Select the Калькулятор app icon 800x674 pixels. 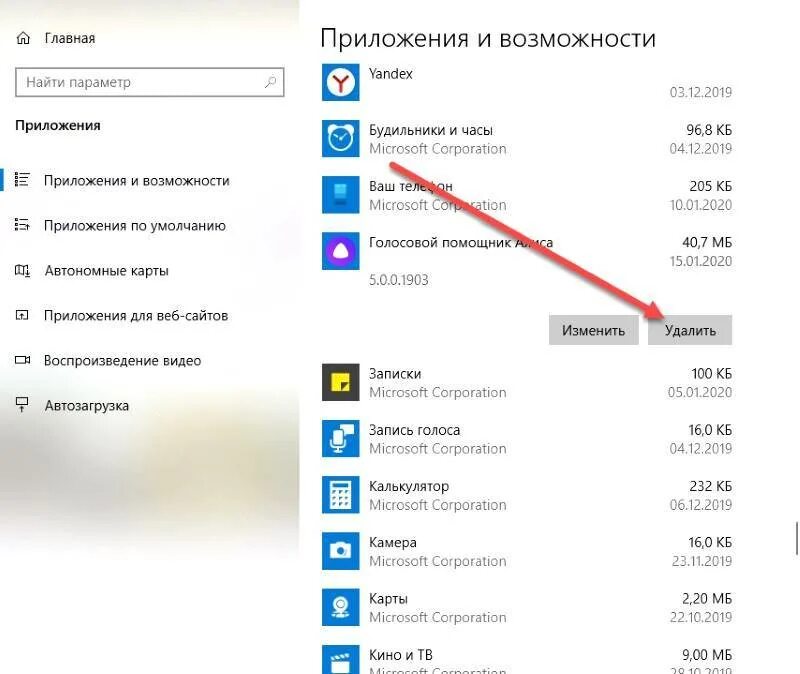tap(340, 494)
